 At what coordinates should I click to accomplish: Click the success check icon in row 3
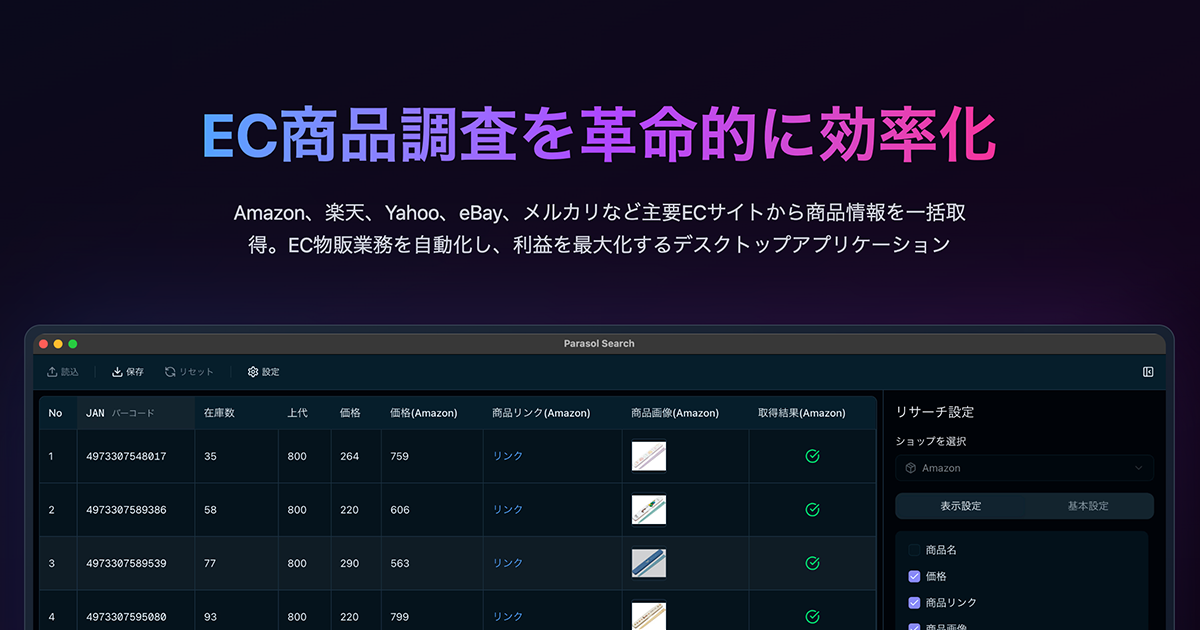coord(813,563)
